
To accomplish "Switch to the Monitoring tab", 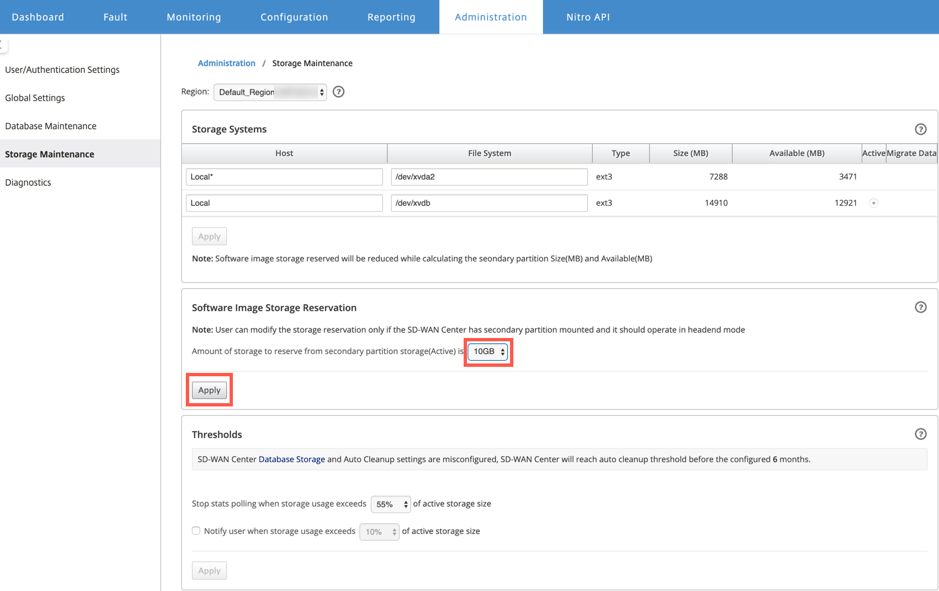I will (193, 17).
